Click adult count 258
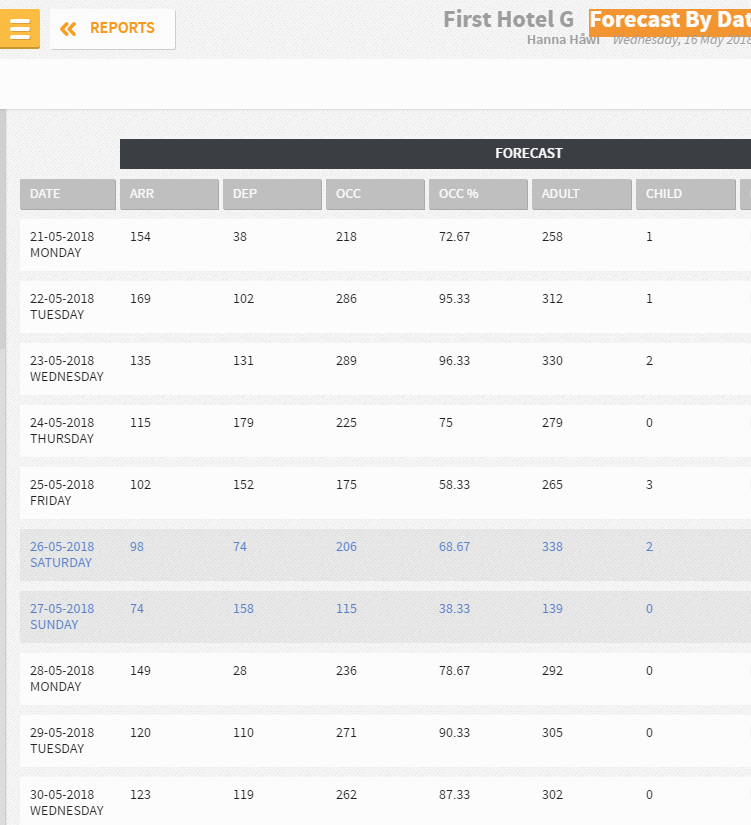This screenshot has width=751, height=825. (x=553, y=237)
